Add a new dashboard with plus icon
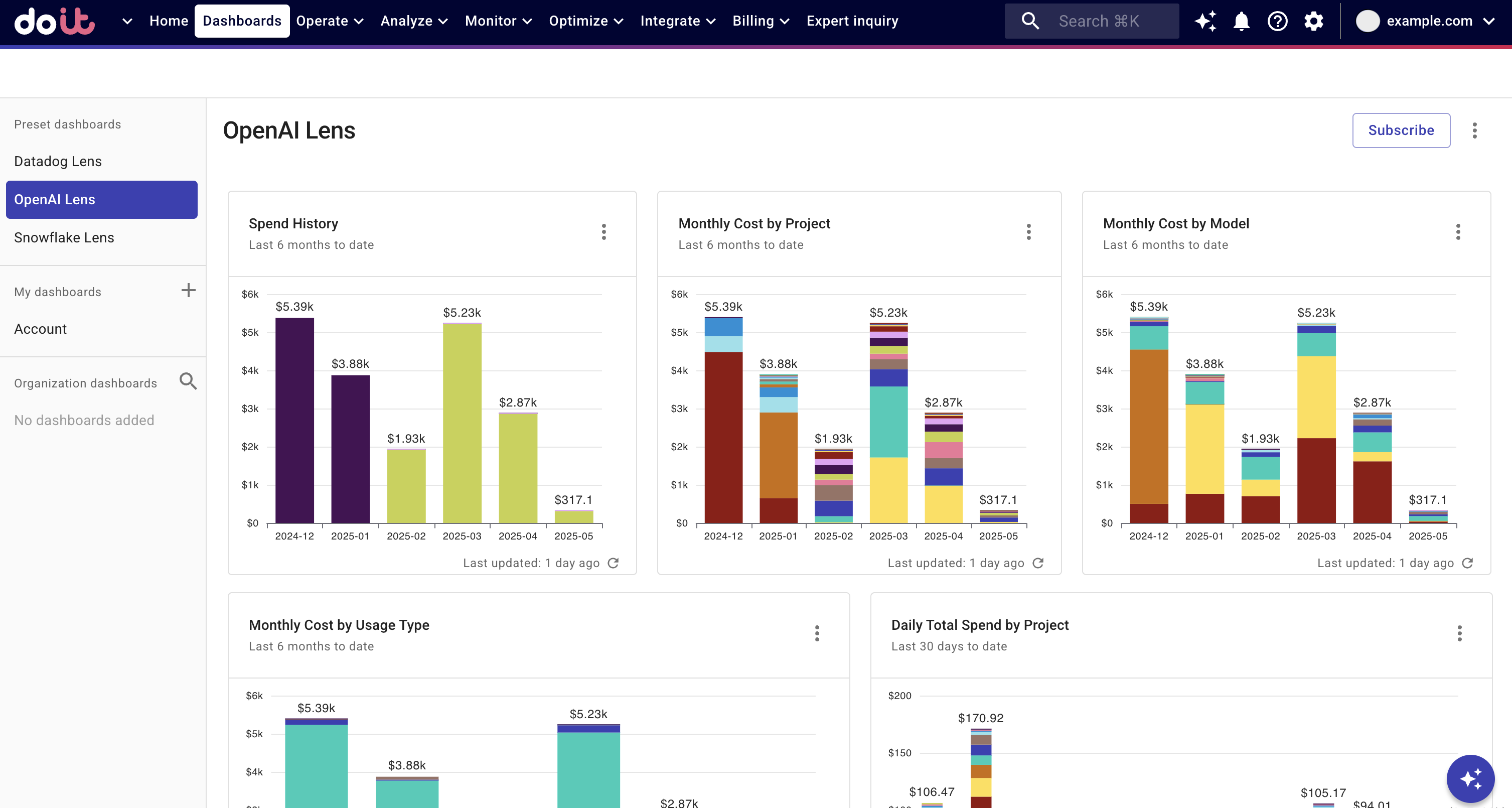Screen dimensions: 1512x808 (x=188, y=291)
